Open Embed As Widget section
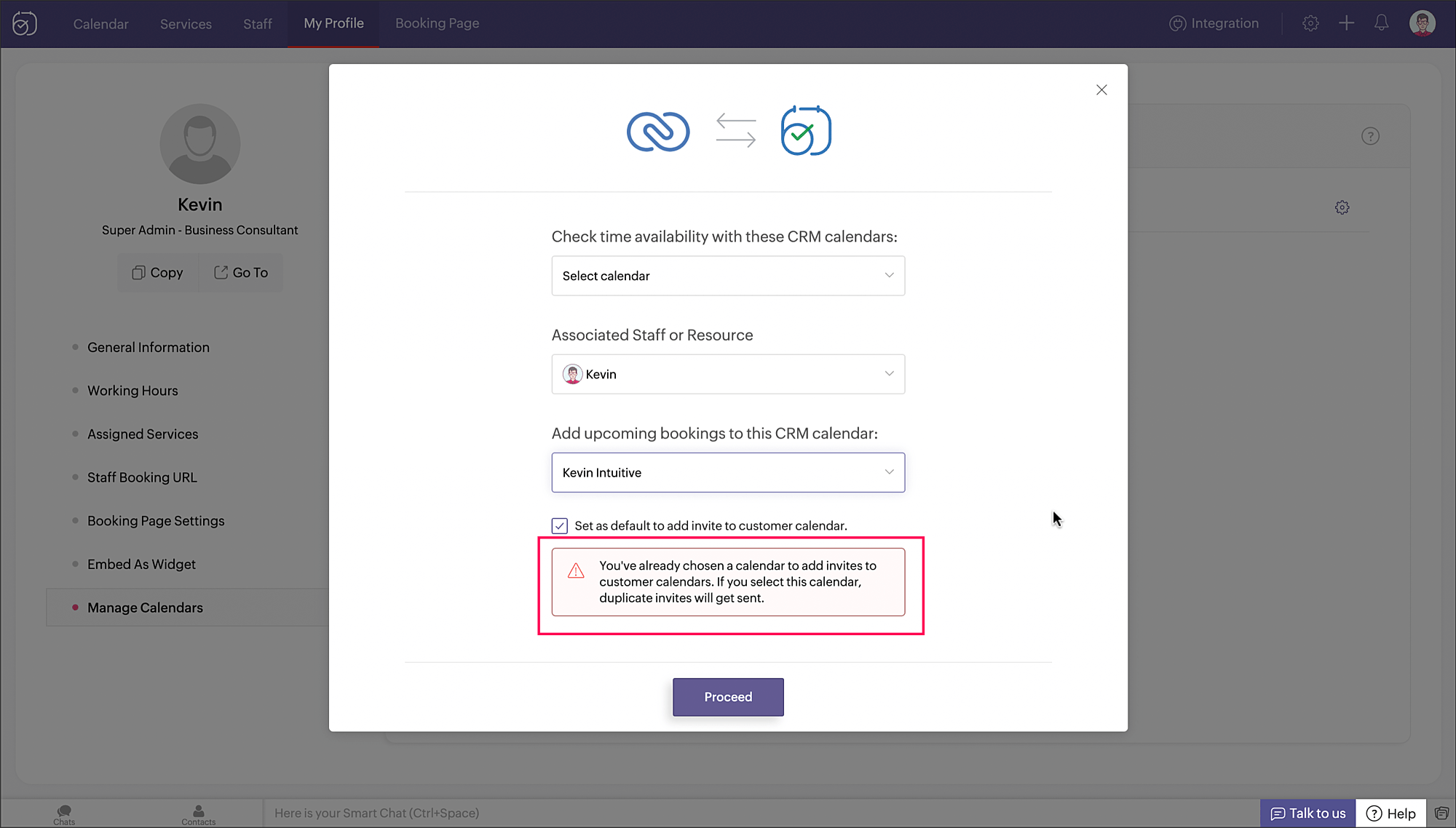The width and height of the screenshot is (1456, 828). click(141, 564)
